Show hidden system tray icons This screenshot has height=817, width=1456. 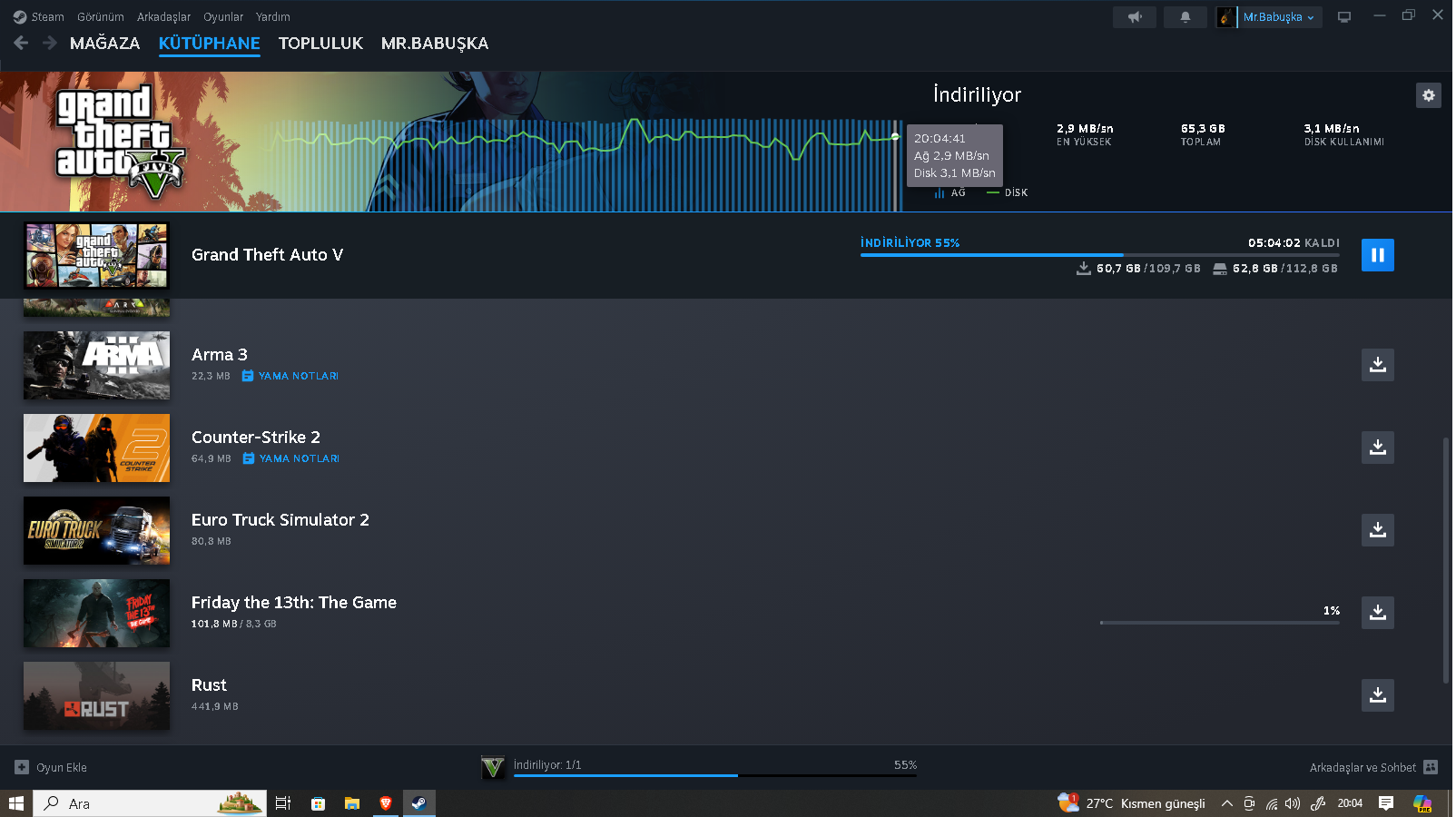[1226, 803]
